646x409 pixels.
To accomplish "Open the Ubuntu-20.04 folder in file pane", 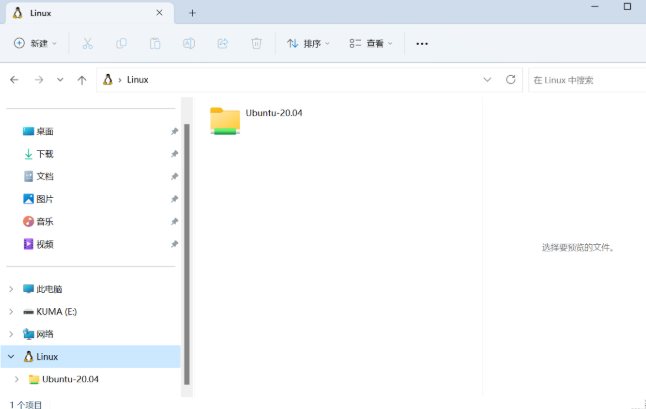I will click(256, 120).
